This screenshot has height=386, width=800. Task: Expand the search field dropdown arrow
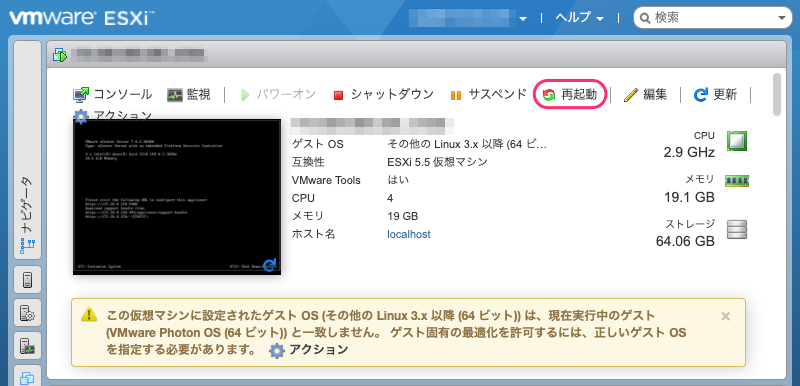pos(782,18)
